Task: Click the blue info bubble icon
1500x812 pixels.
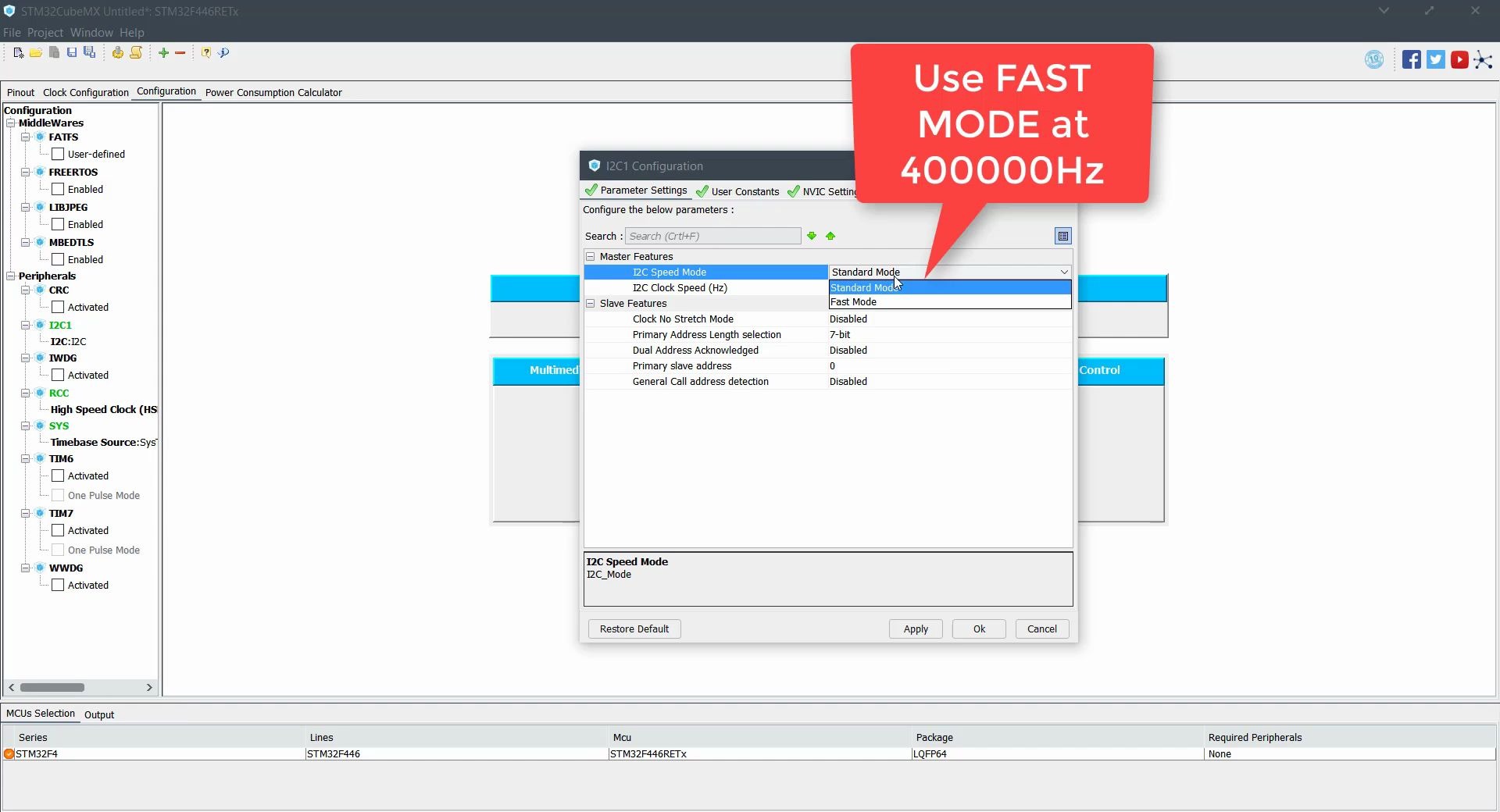Action: click(223, 52)
